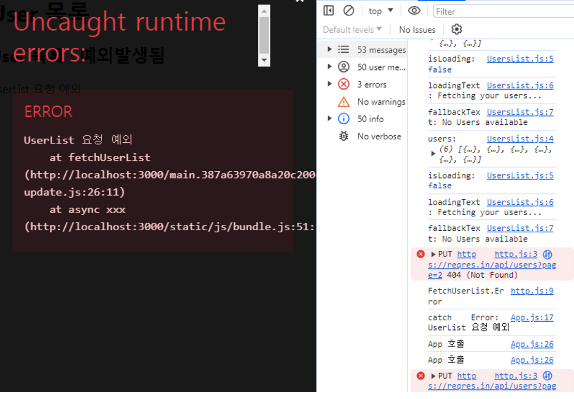The image size is (574, 399).
Task: Open console settings gear icon
Action: point(456,29)
